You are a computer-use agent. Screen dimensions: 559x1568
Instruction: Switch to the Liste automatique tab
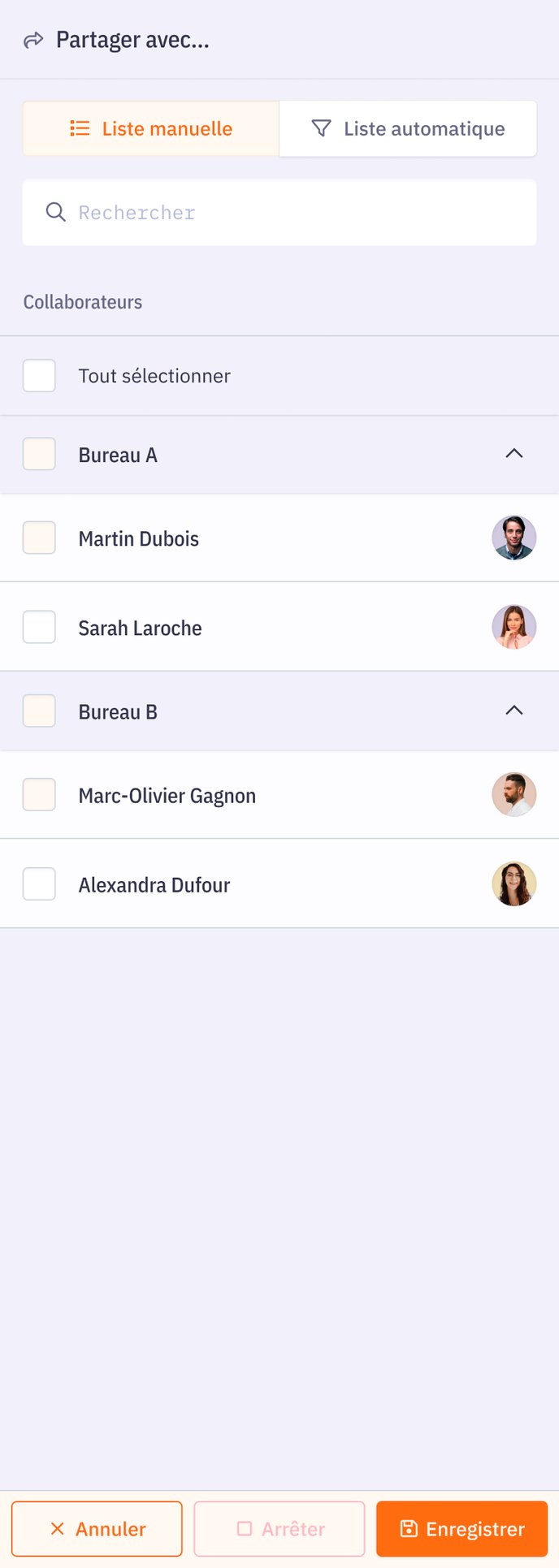pos(408,128)
